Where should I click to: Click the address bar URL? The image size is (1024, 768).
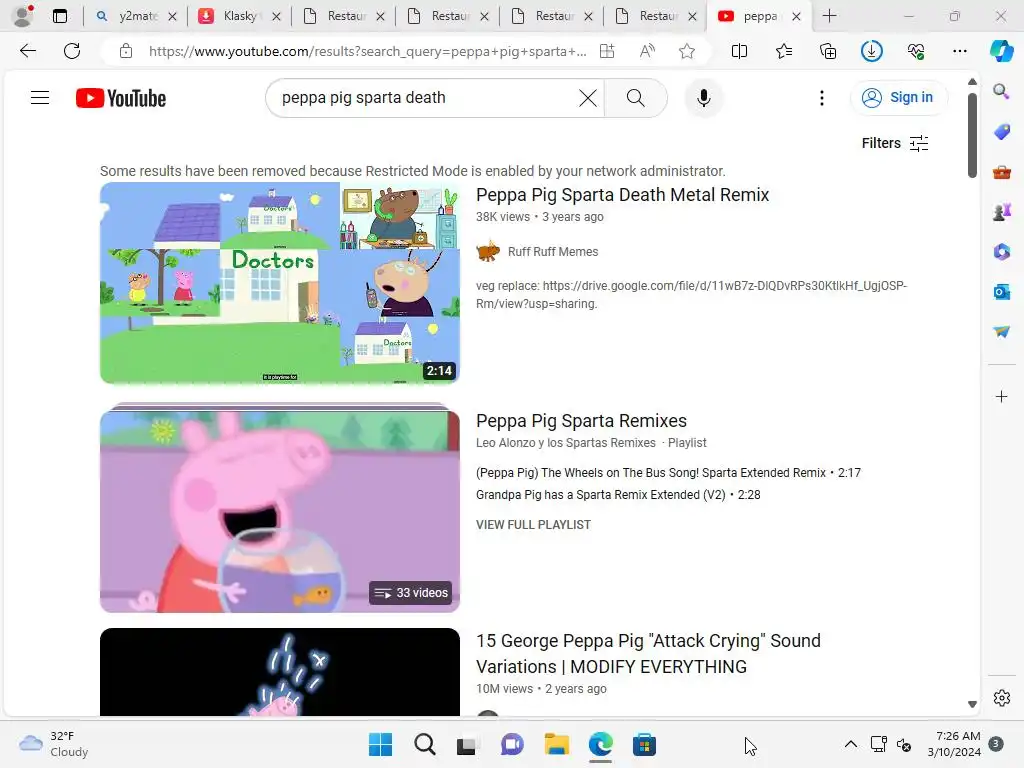click(x=367, y=51)
